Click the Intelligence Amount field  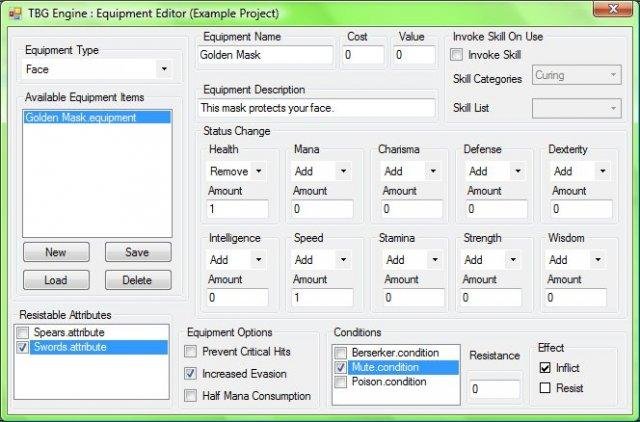click(x=238, y=298)
